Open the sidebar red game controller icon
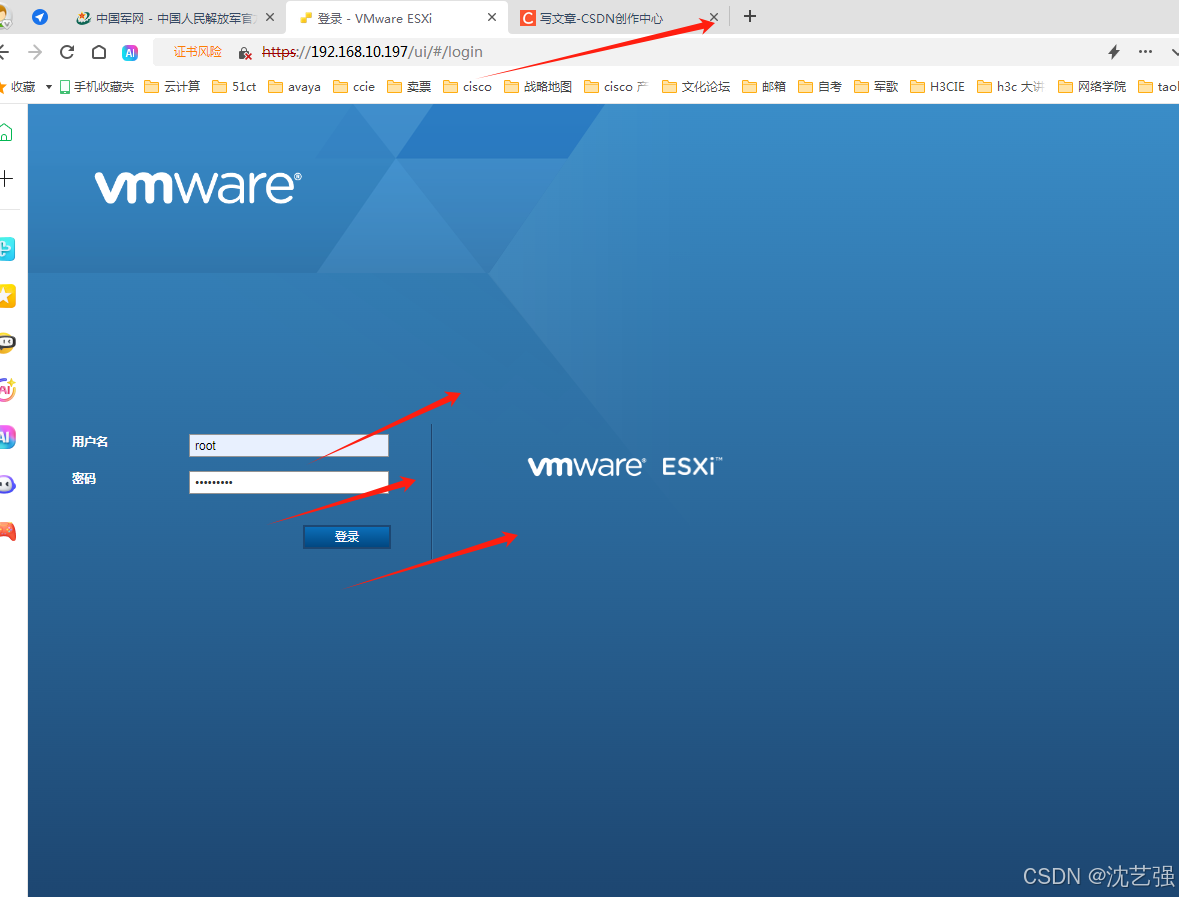 click(7, 531)
